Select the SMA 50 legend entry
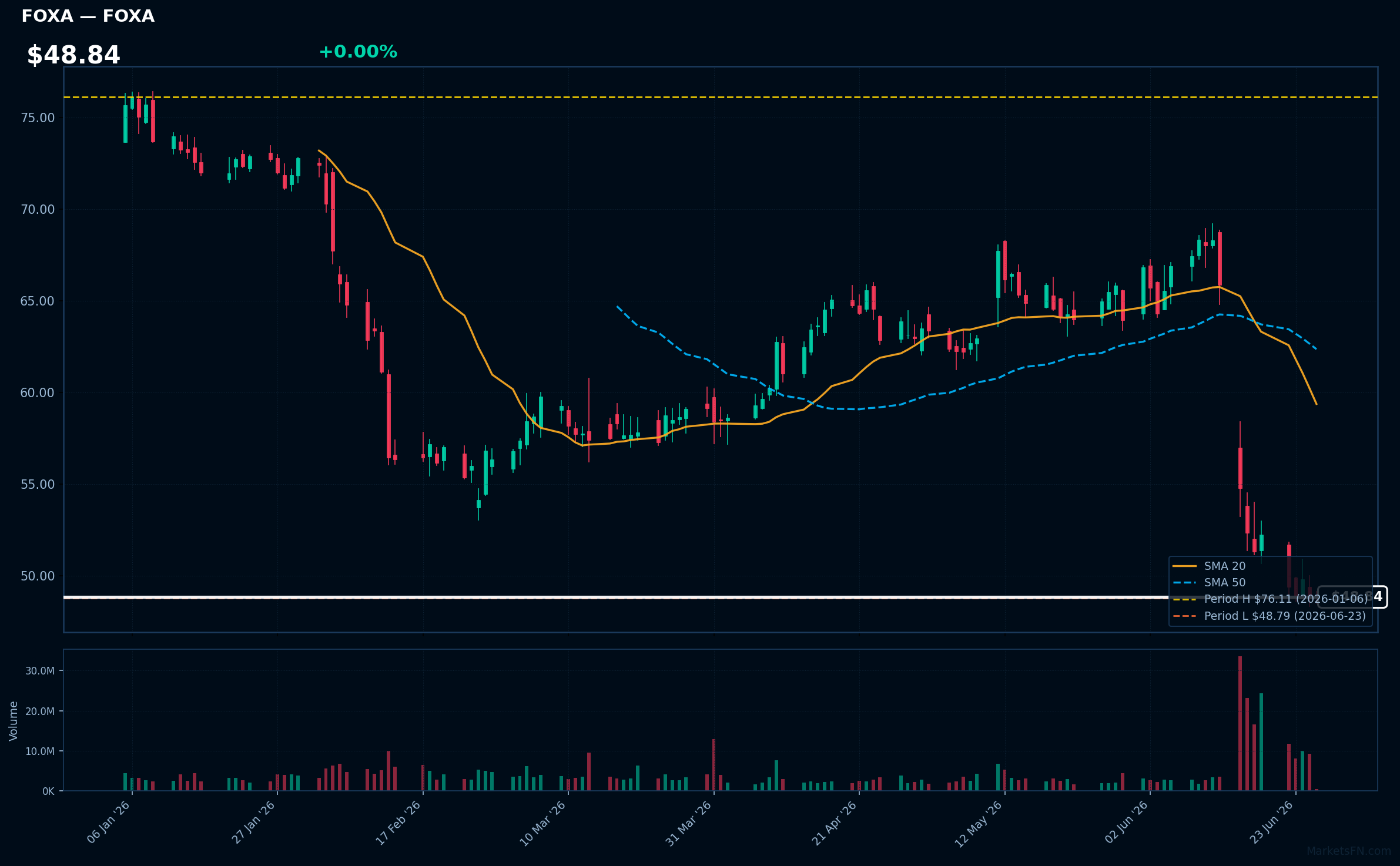Screen dimensions: 1400x866 [x=1209, y=582]
